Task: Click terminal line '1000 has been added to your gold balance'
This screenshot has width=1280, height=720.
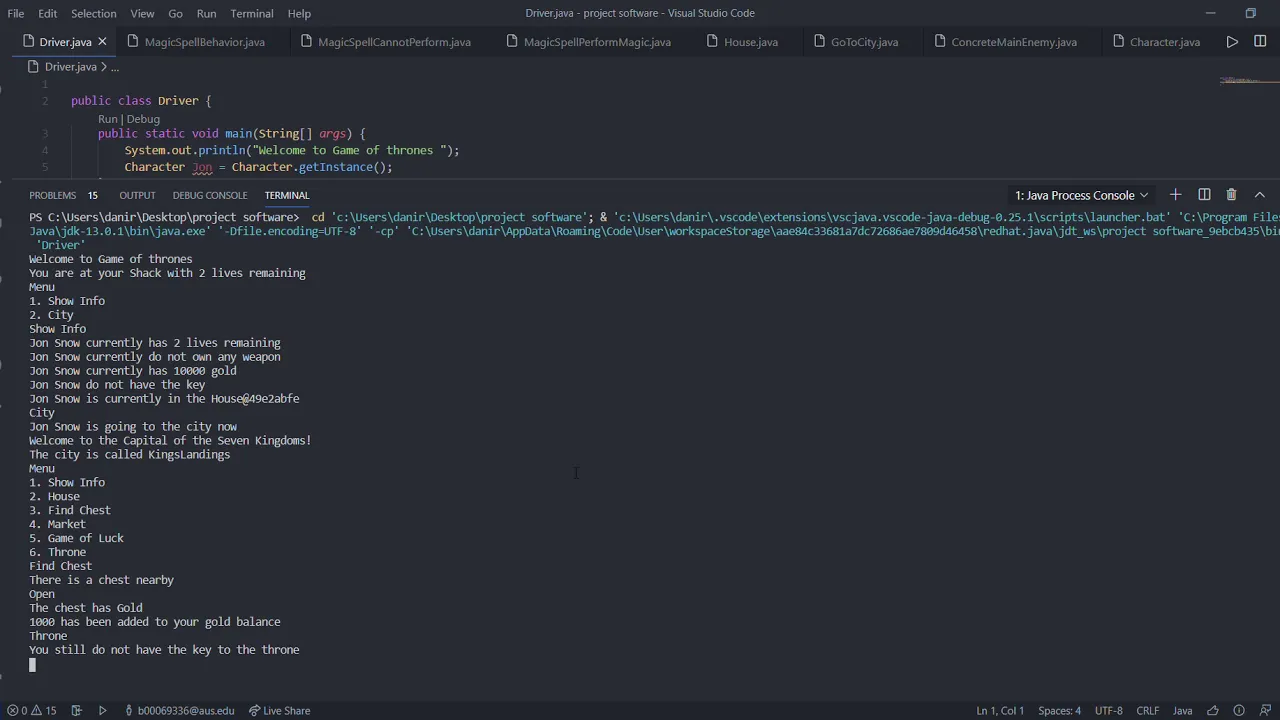Action: click(154, 622)
